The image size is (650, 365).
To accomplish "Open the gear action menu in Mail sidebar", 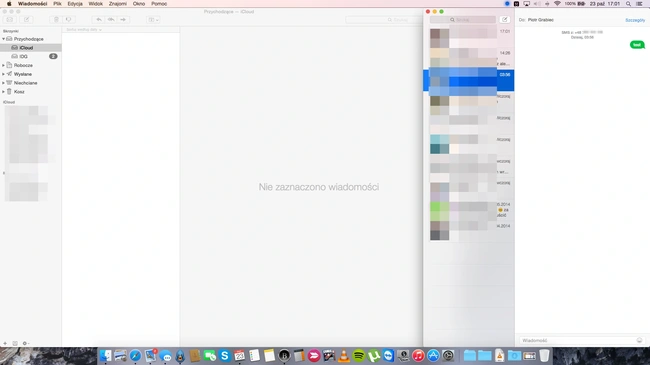I will coord(25,343).
